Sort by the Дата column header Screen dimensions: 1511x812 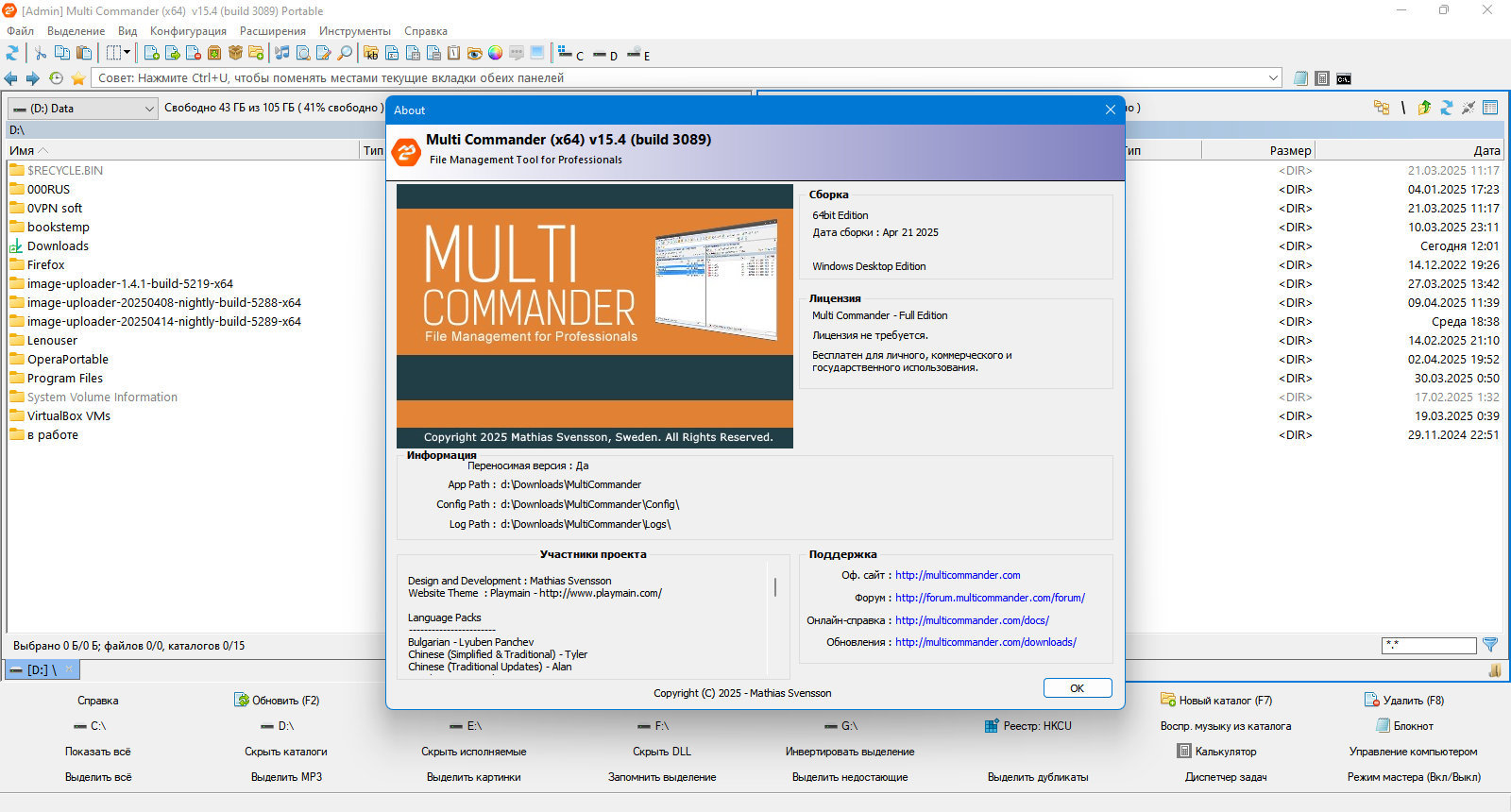point(1408,150)
